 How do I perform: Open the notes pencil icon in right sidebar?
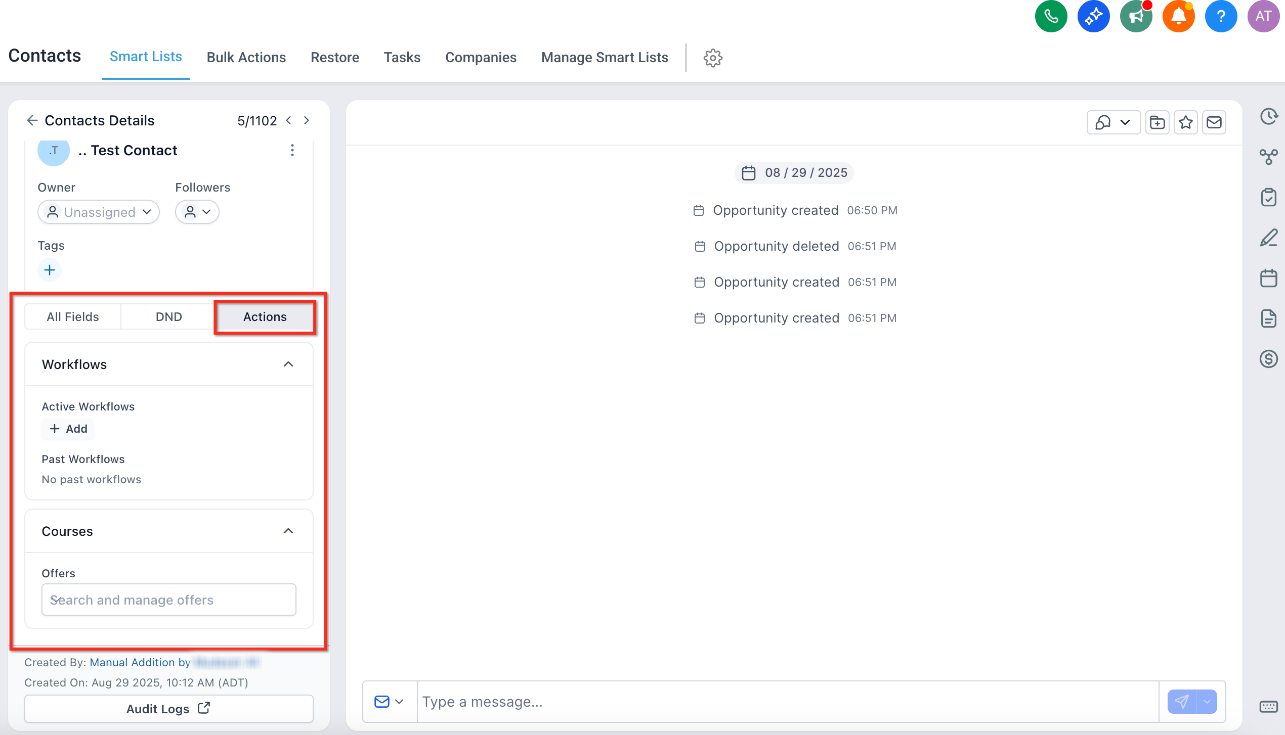[1268, 238]
